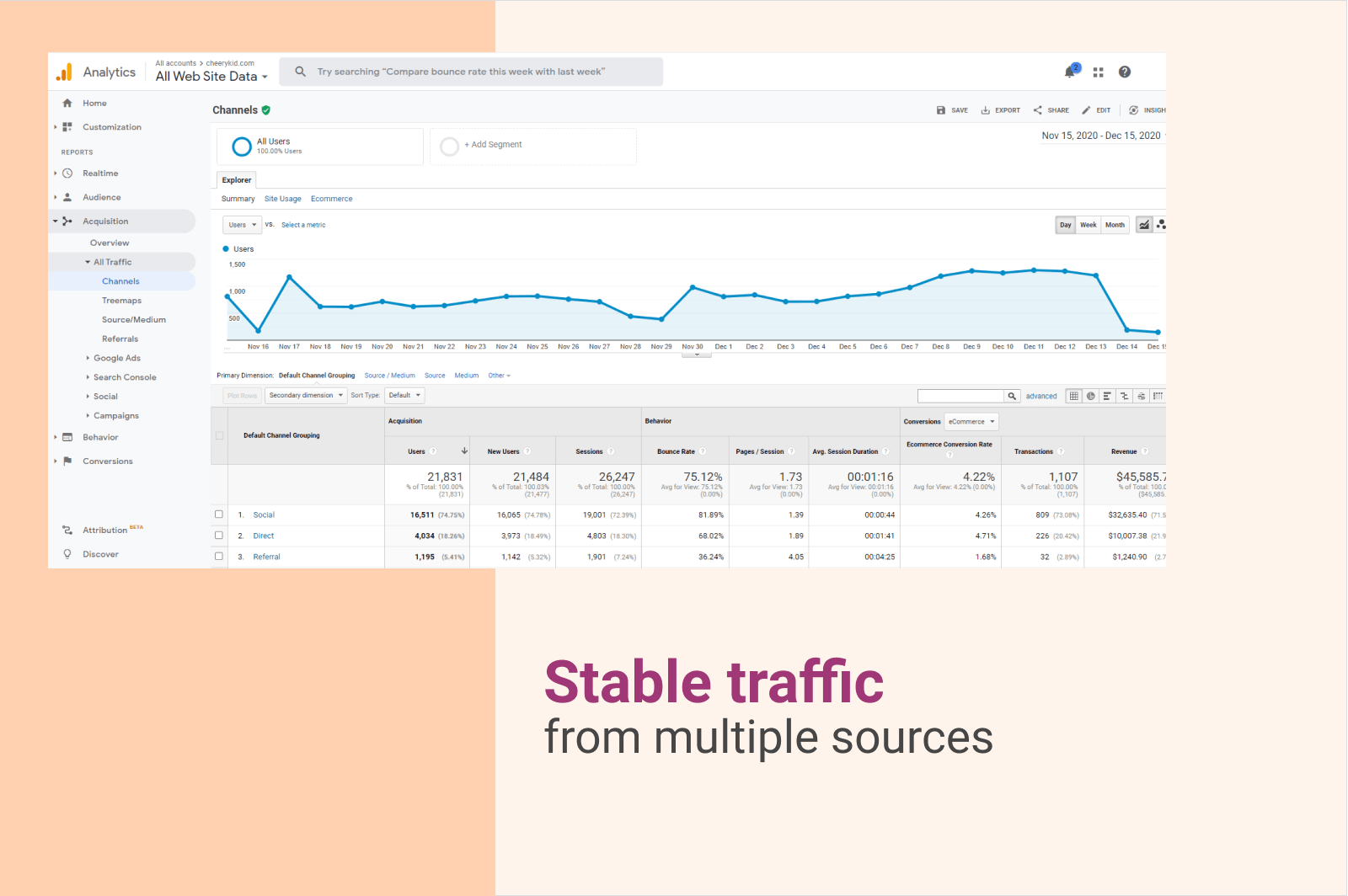Open the Sort Type Default dropdown
Image resolution: width=1348 pixels, height=896 pixels.
[x=404, y=395]
